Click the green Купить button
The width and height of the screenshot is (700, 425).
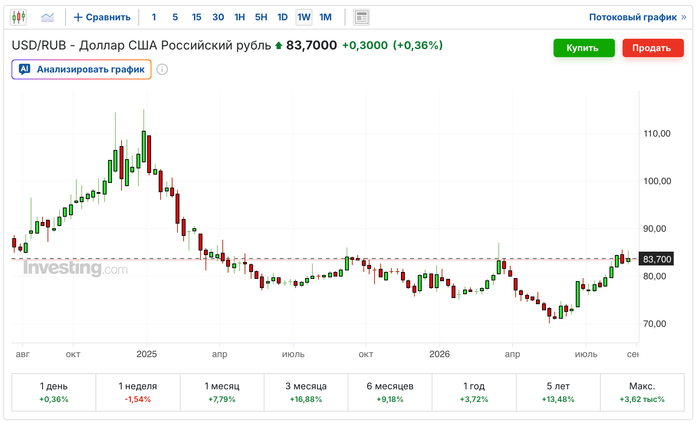pyautogui.click(x=584, y=48)
